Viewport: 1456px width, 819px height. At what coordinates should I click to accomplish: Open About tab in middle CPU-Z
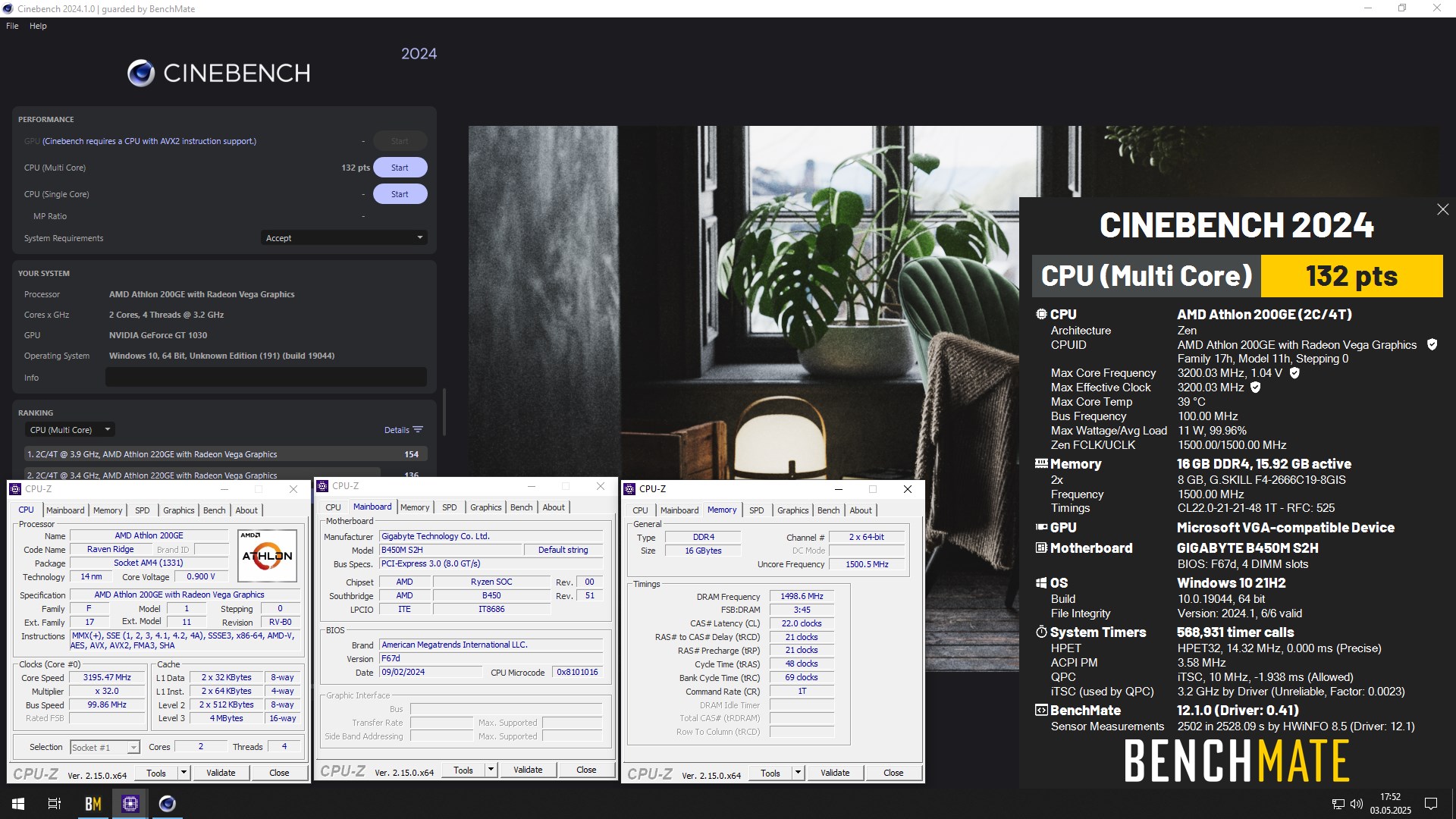554,507
